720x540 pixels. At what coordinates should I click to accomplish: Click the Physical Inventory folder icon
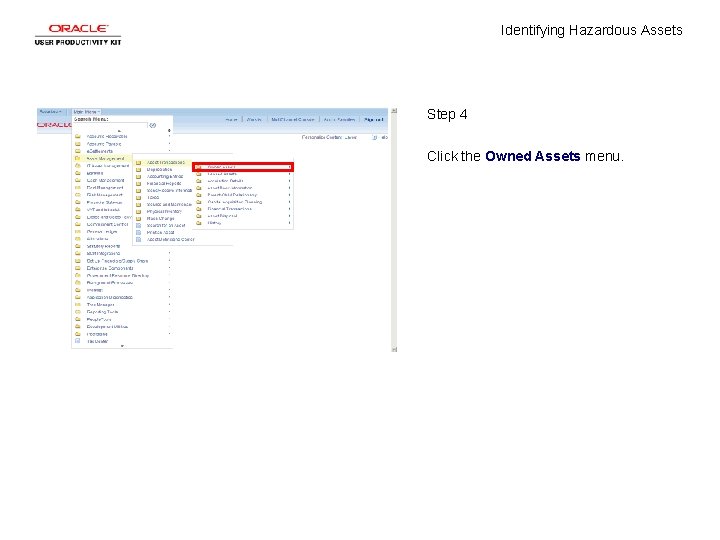tap(138, 212)
